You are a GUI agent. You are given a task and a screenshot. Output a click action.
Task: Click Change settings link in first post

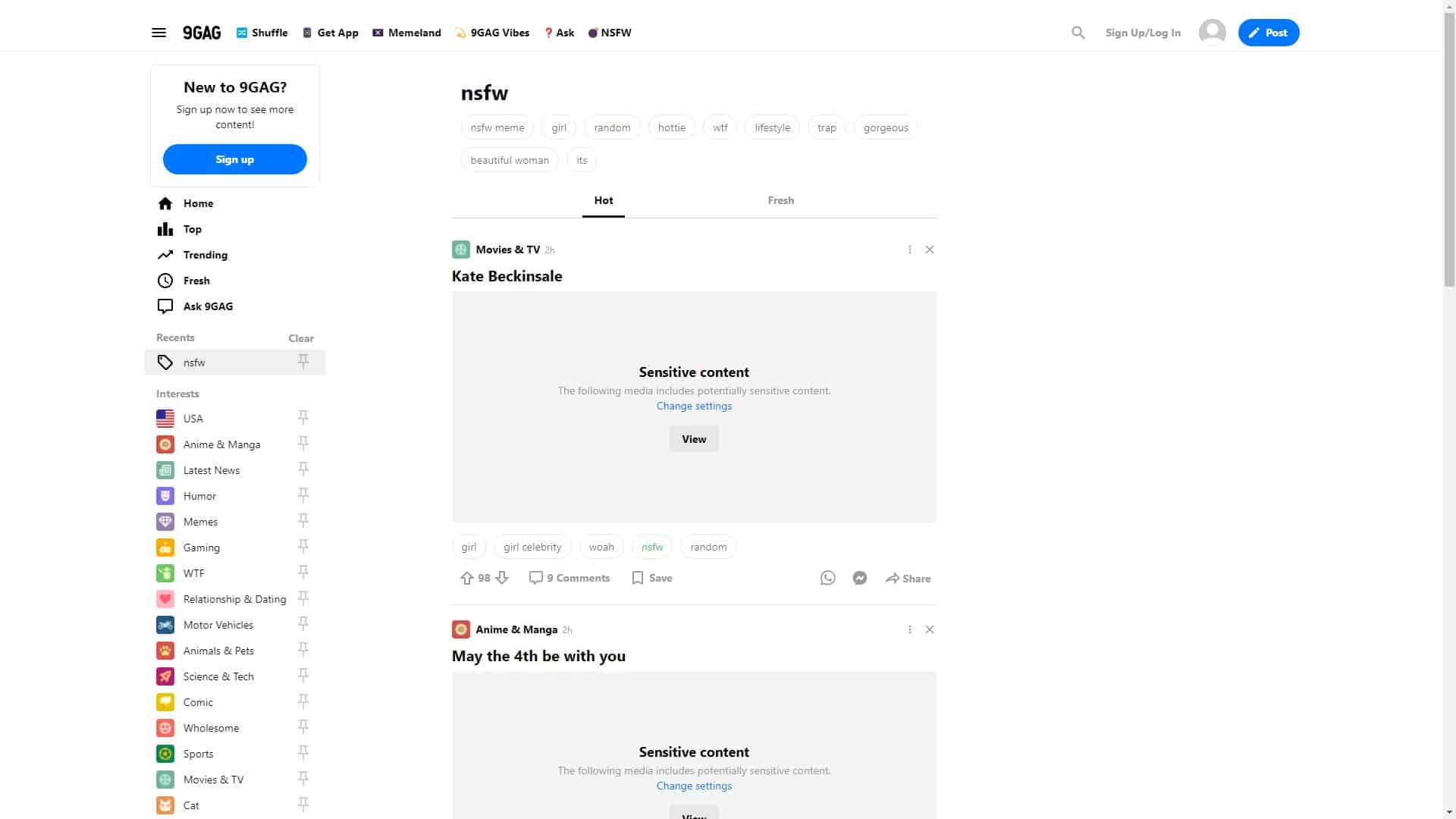pyautogui.click(x=694, y=406)
